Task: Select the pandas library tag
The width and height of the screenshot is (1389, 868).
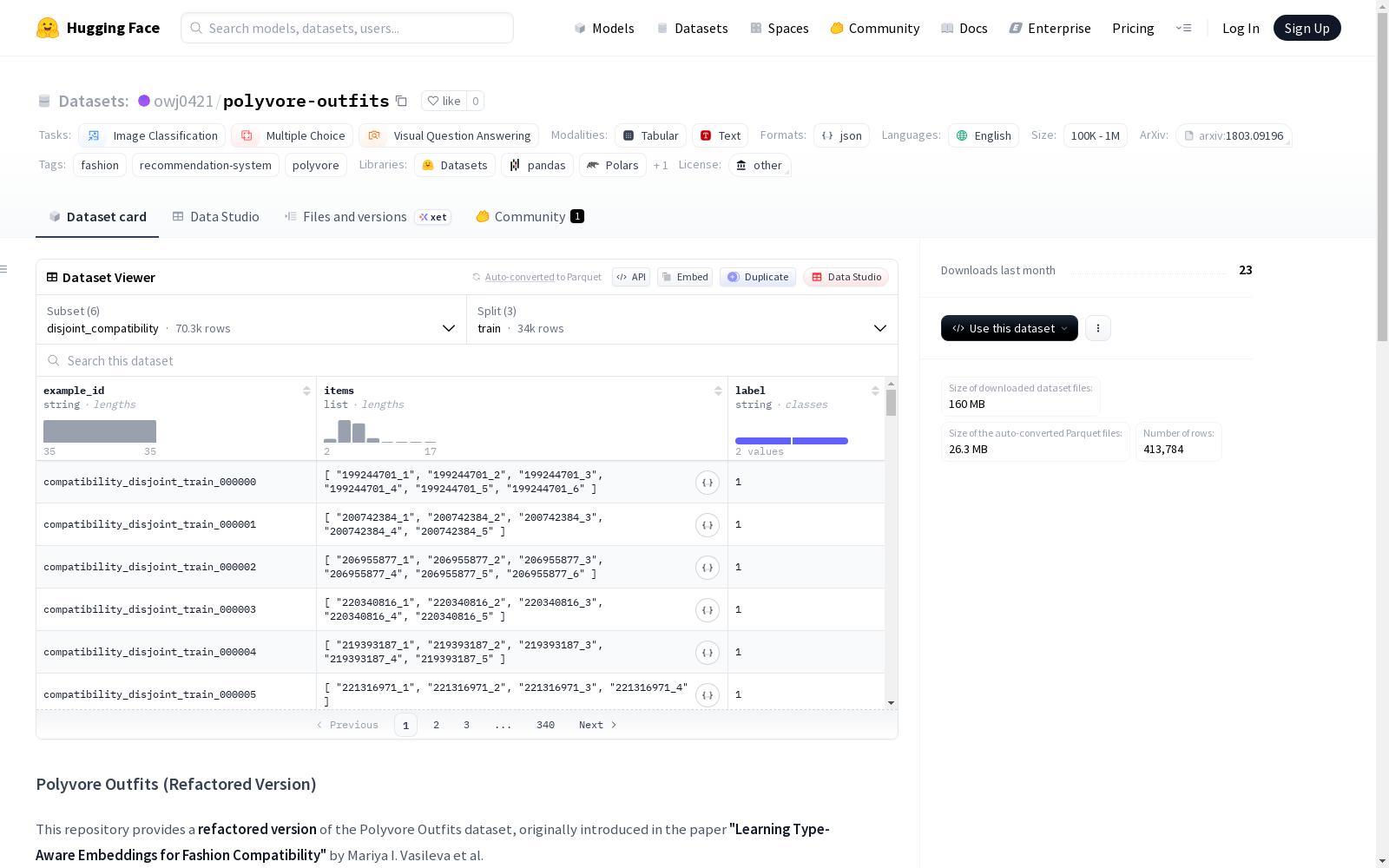Action: [537, 165]
